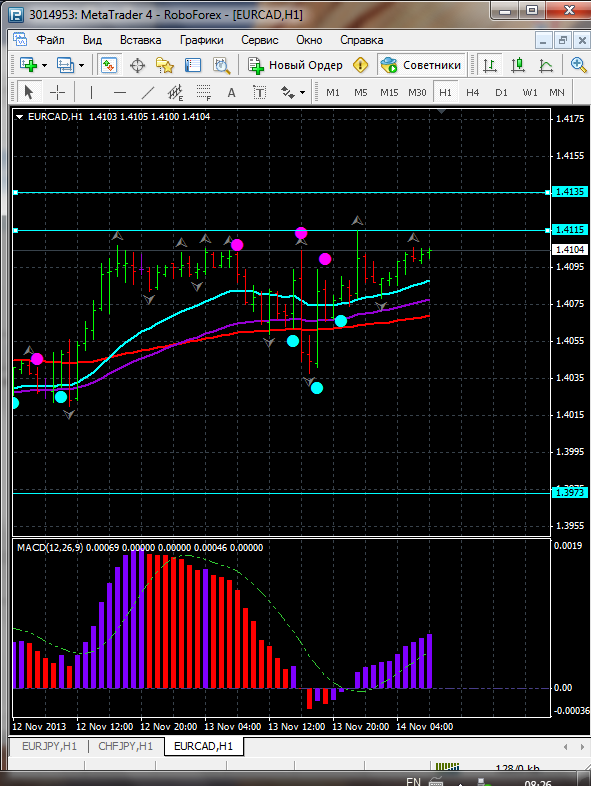
Task: Toggle the Data Window crosshair-circle icon
Action: point(137,65)
